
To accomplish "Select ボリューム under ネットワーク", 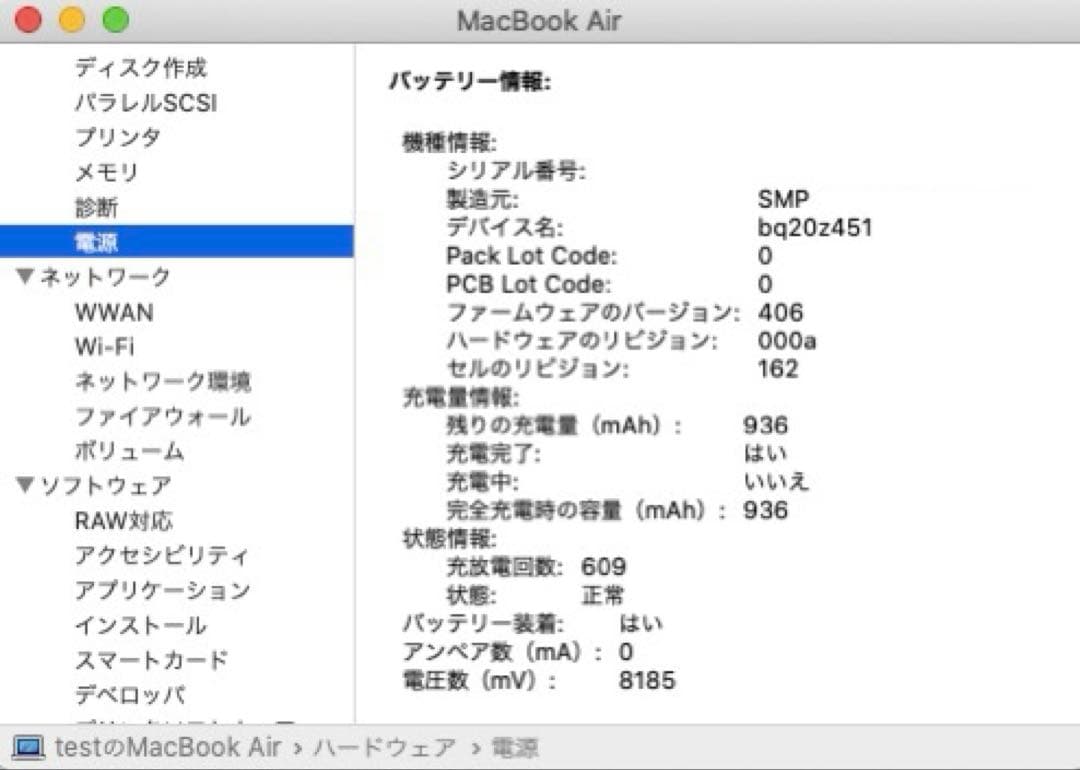I will click(x=129, y=452).
